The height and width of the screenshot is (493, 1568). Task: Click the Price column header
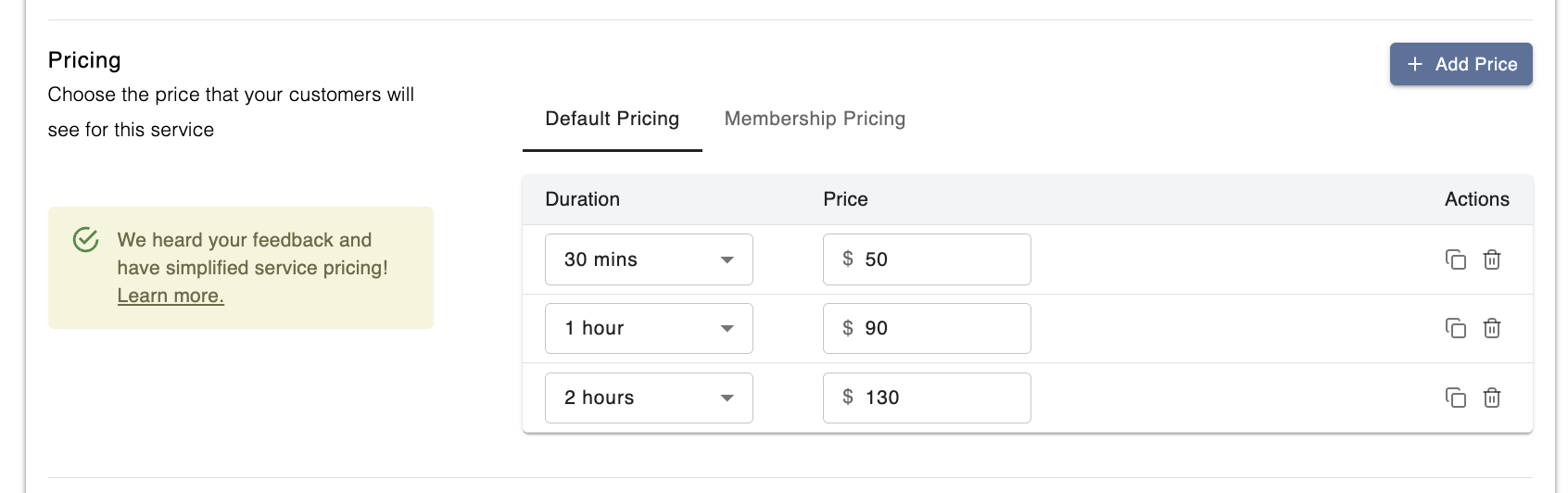(845, 199)
